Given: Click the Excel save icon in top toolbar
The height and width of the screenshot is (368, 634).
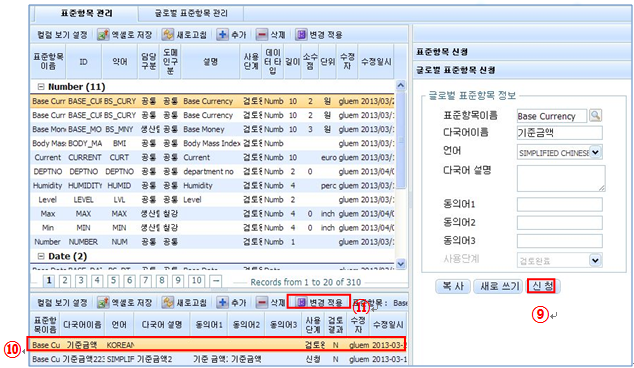Looking at the screenshot, I should [103, 35].
